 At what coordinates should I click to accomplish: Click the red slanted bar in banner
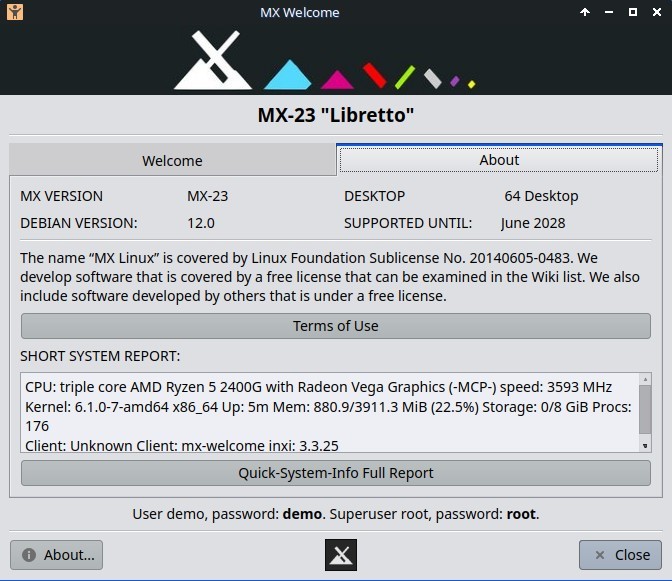375,75
